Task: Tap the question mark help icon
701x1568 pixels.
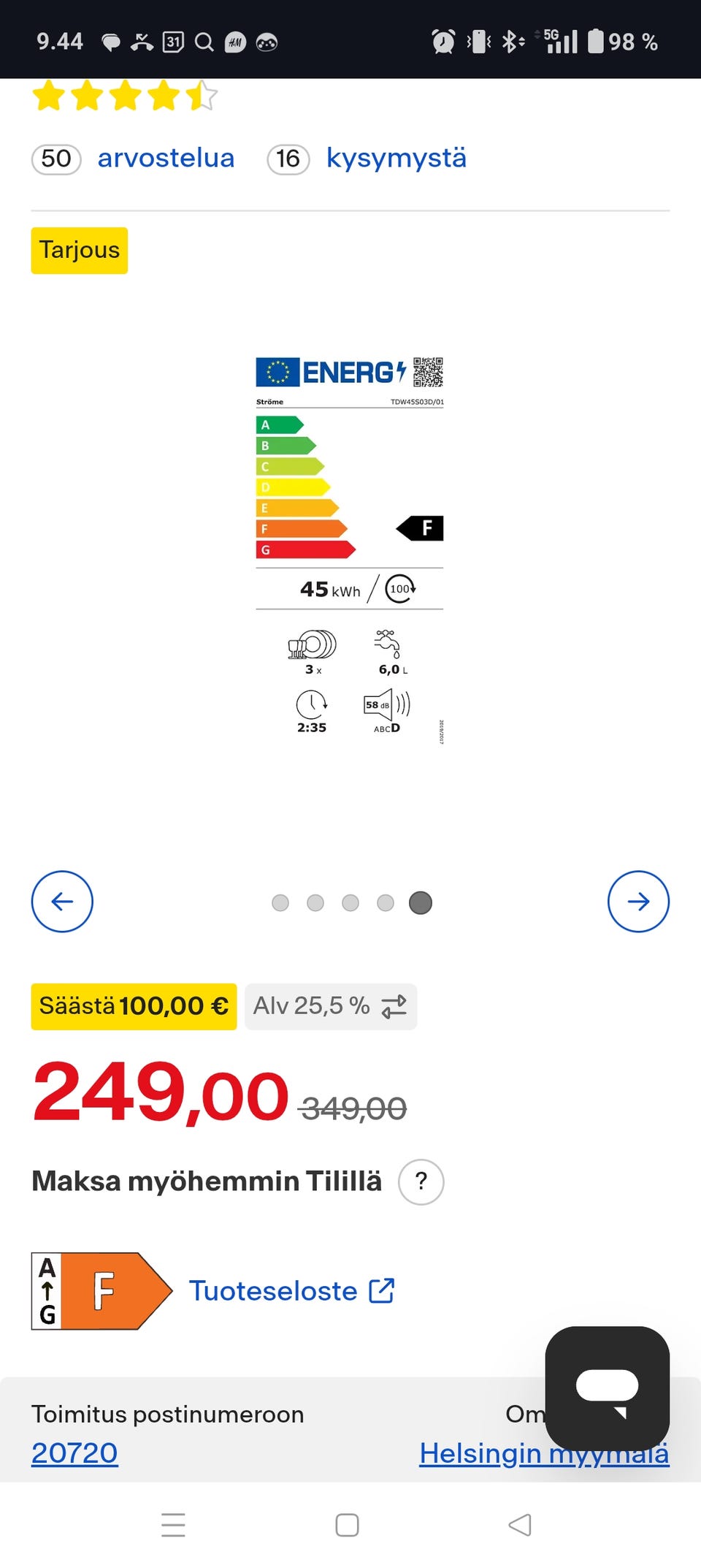Action: [x=421, y=1181]
